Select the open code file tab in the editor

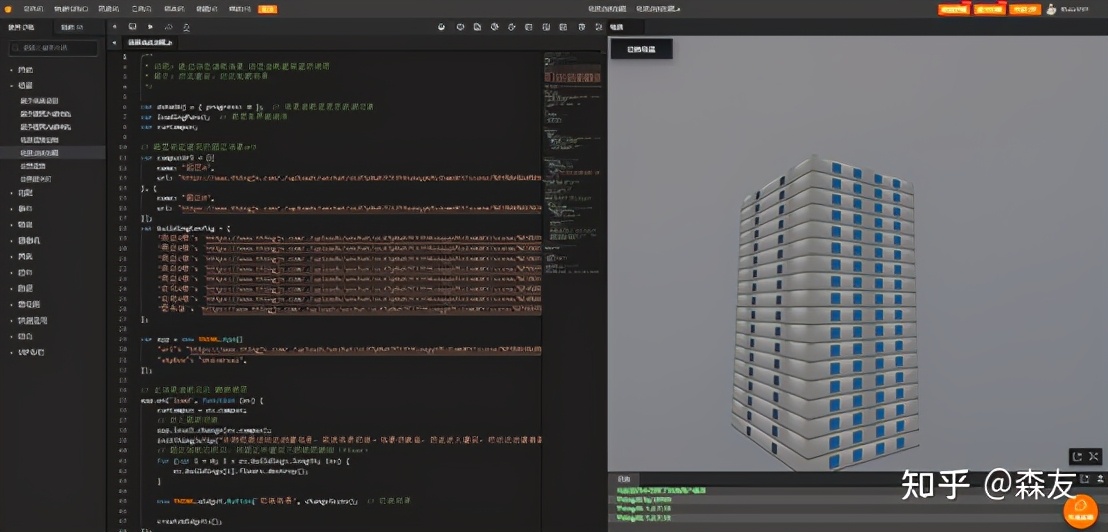(x=148, y=43)
